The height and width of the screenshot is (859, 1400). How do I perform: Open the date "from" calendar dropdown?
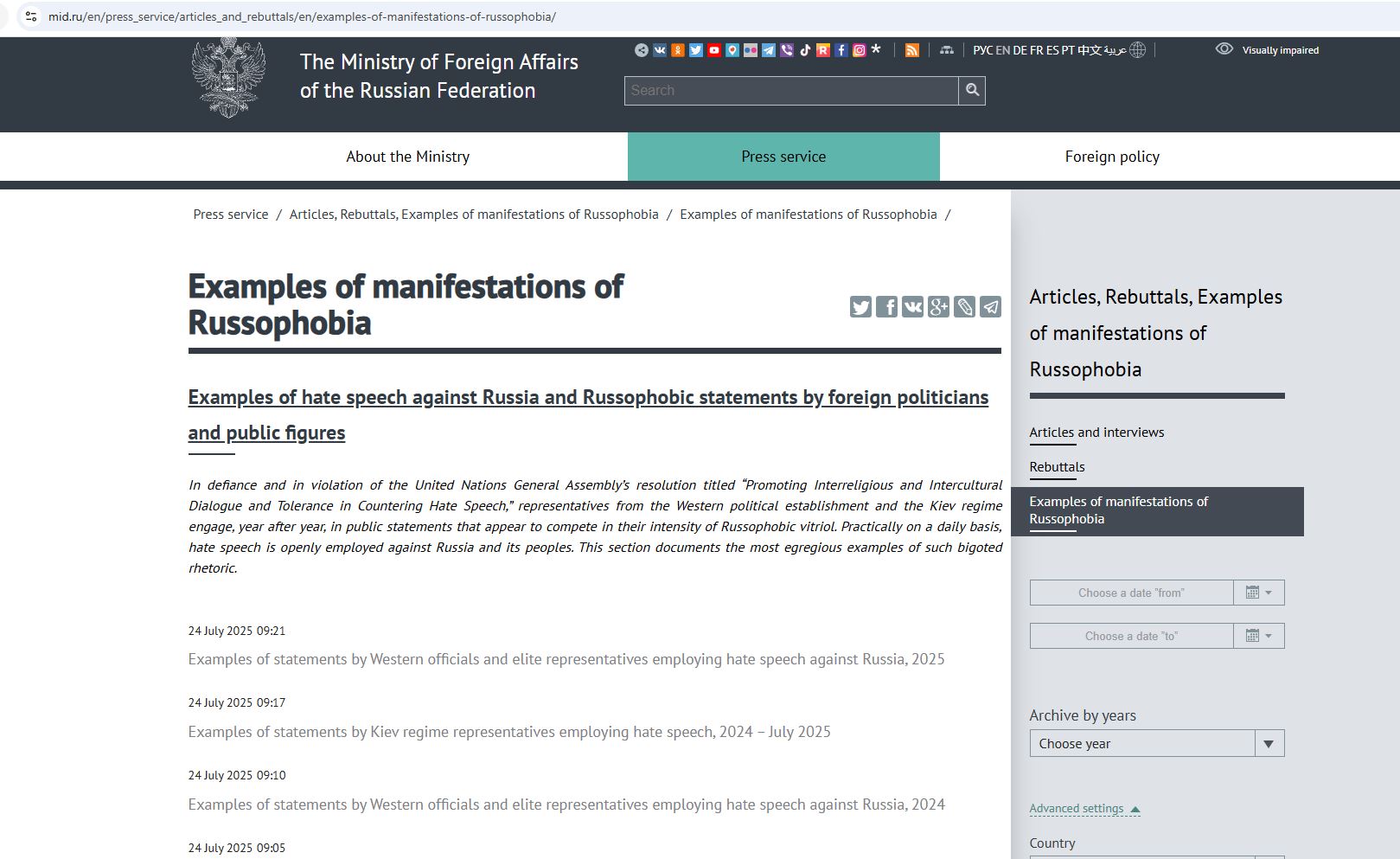pyautogui.click(x=1259, y=593)
